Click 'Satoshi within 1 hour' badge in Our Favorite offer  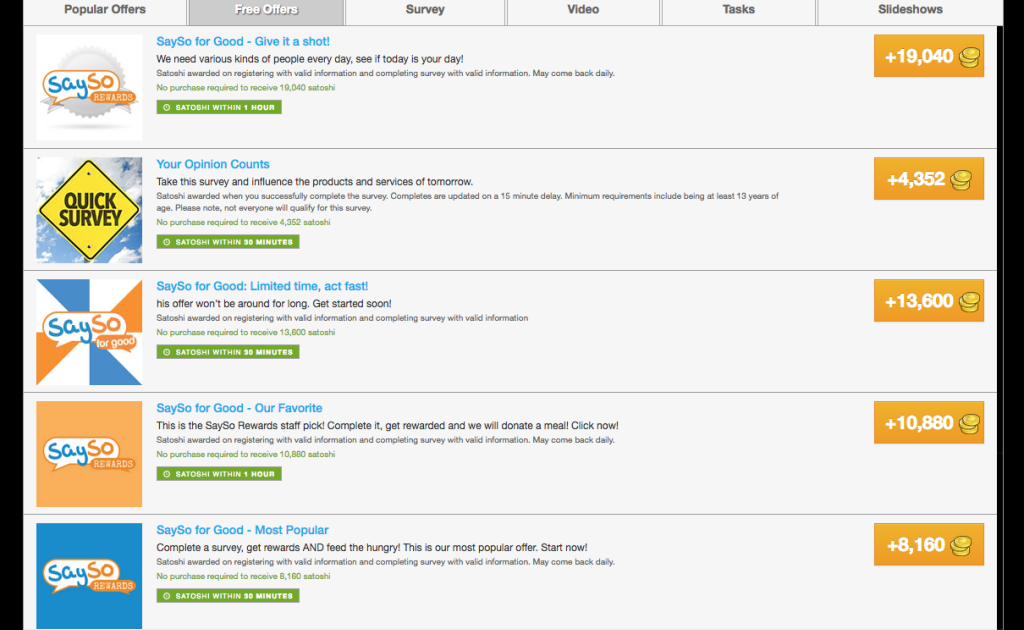tap(219, 474)
